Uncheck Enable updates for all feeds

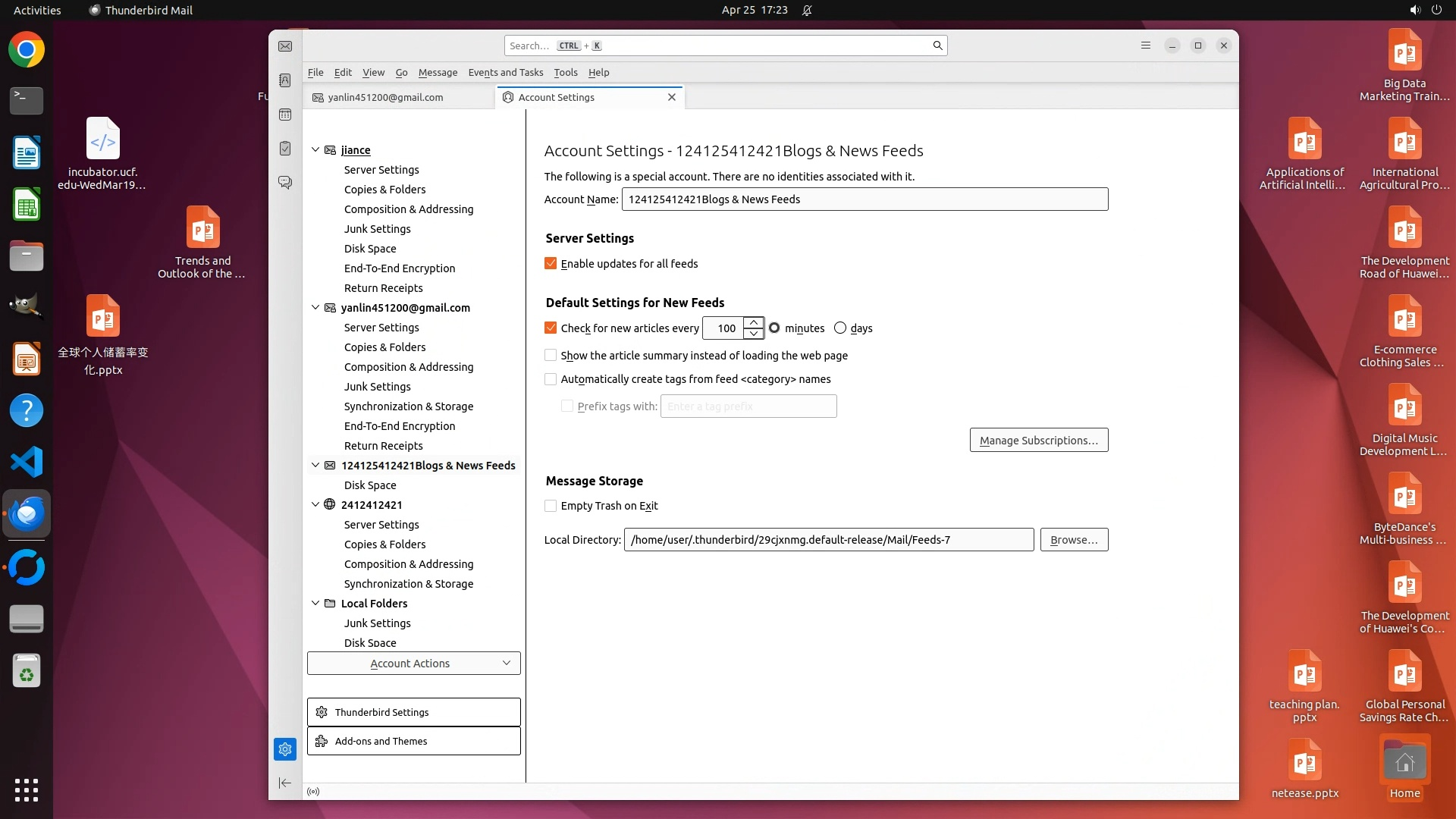(x=551, y=264)
